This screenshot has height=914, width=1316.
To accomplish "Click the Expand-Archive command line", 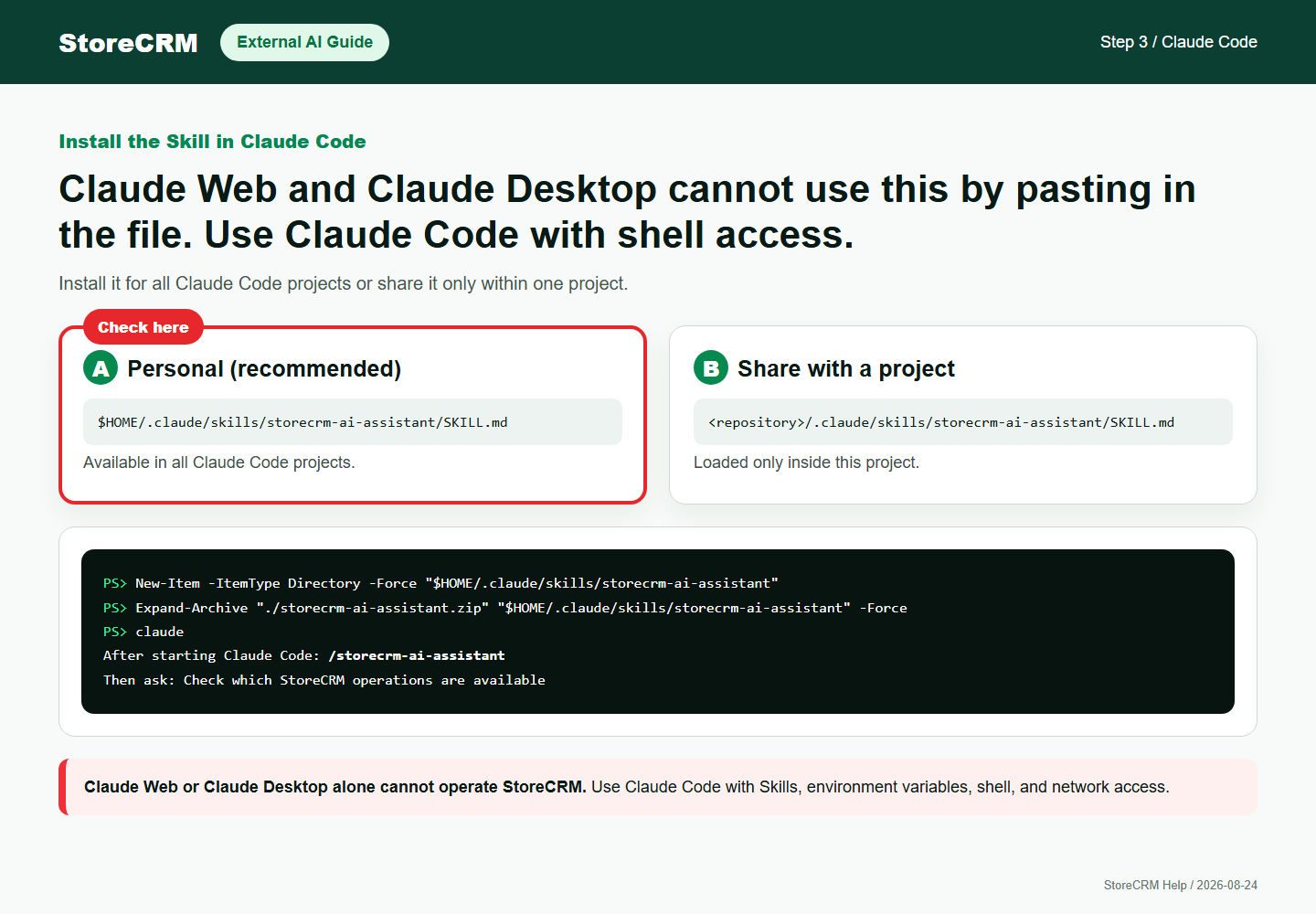I will tap(505, 608).
